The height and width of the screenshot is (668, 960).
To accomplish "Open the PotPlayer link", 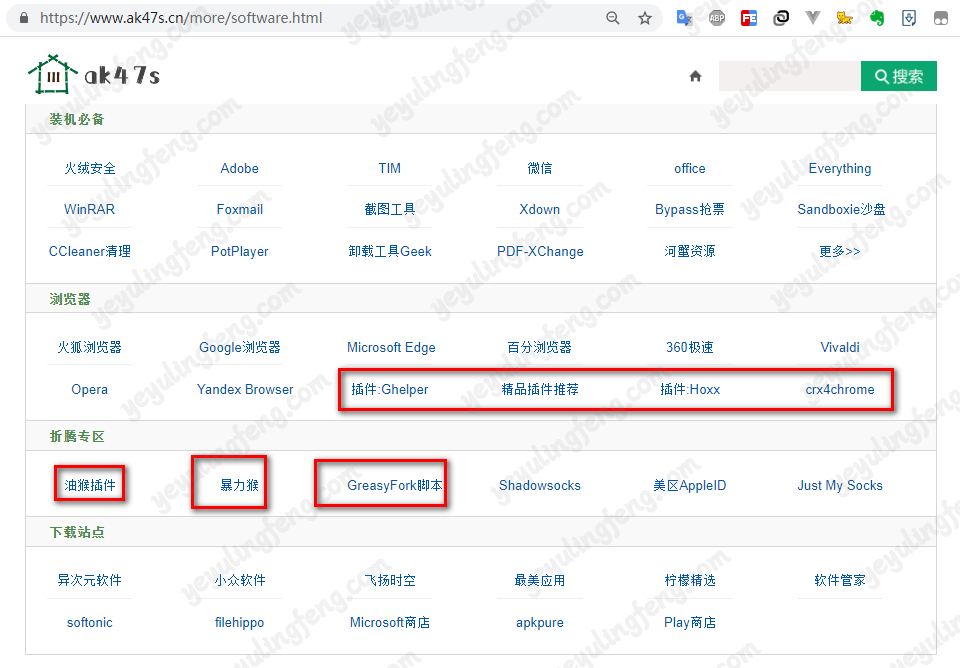I will click(x=239, y=251).
